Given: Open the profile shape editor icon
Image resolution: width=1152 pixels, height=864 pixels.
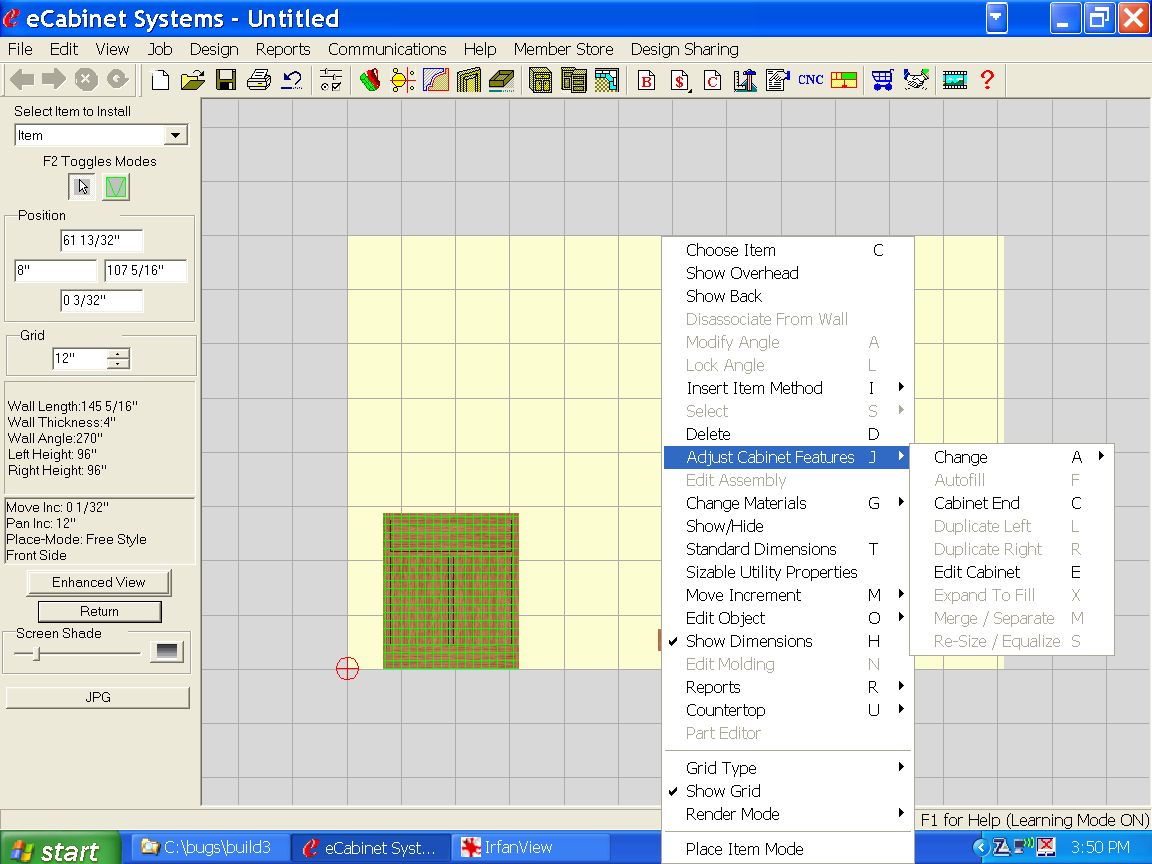Looking at the screenshot, I should 436,79.
